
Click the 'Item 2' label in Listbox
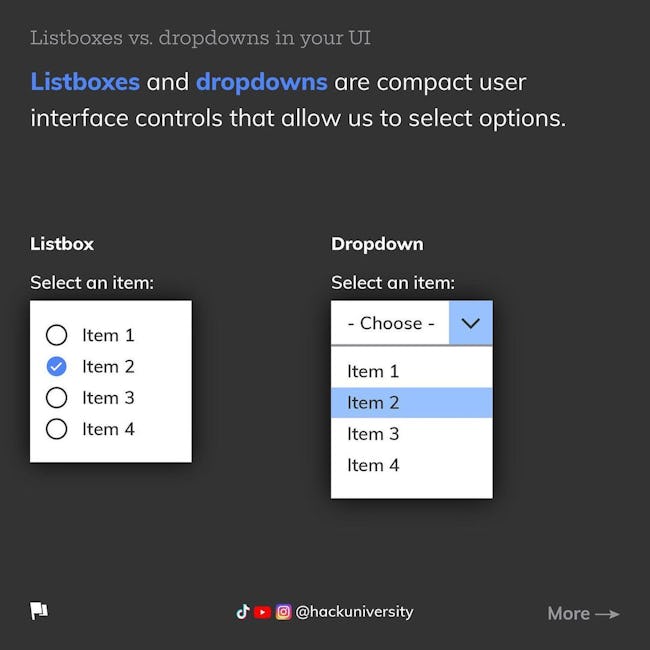coord(108,366)
